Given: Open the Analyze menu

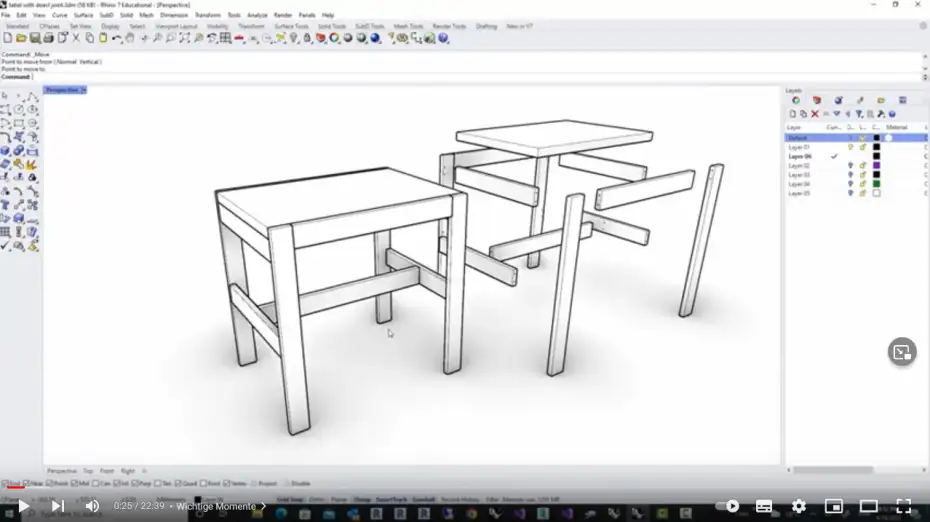Looking at the screenshot, I should 257,15.
